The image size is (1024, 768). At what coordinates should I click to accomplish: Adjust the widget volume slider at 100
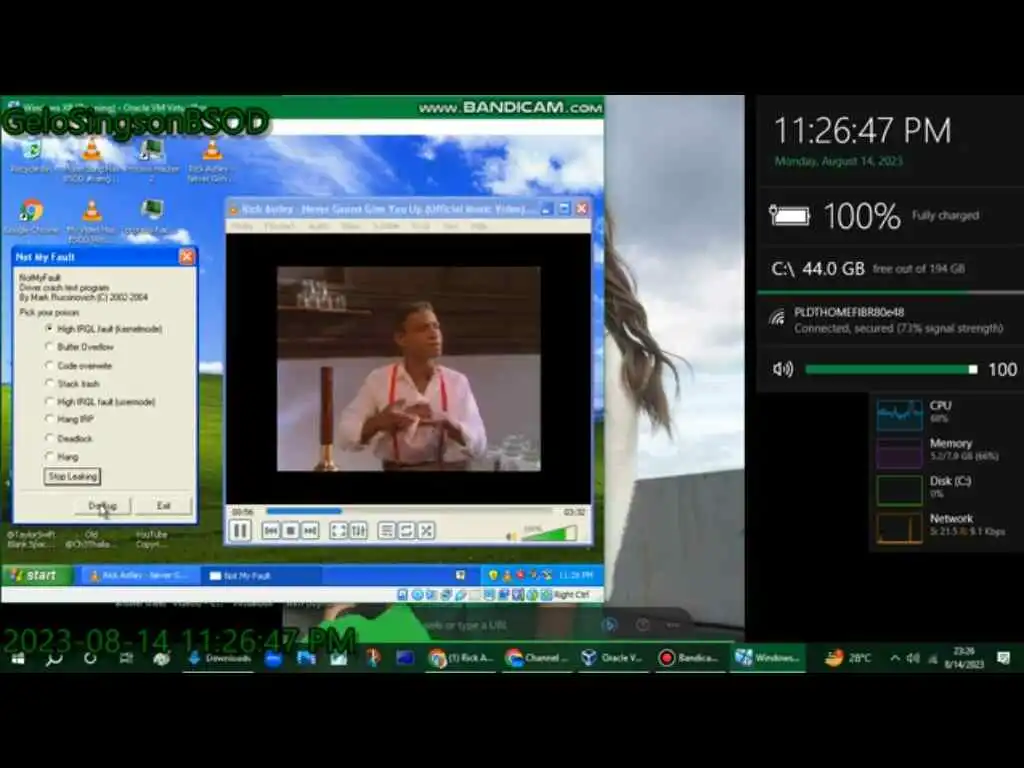coord(891,370)
